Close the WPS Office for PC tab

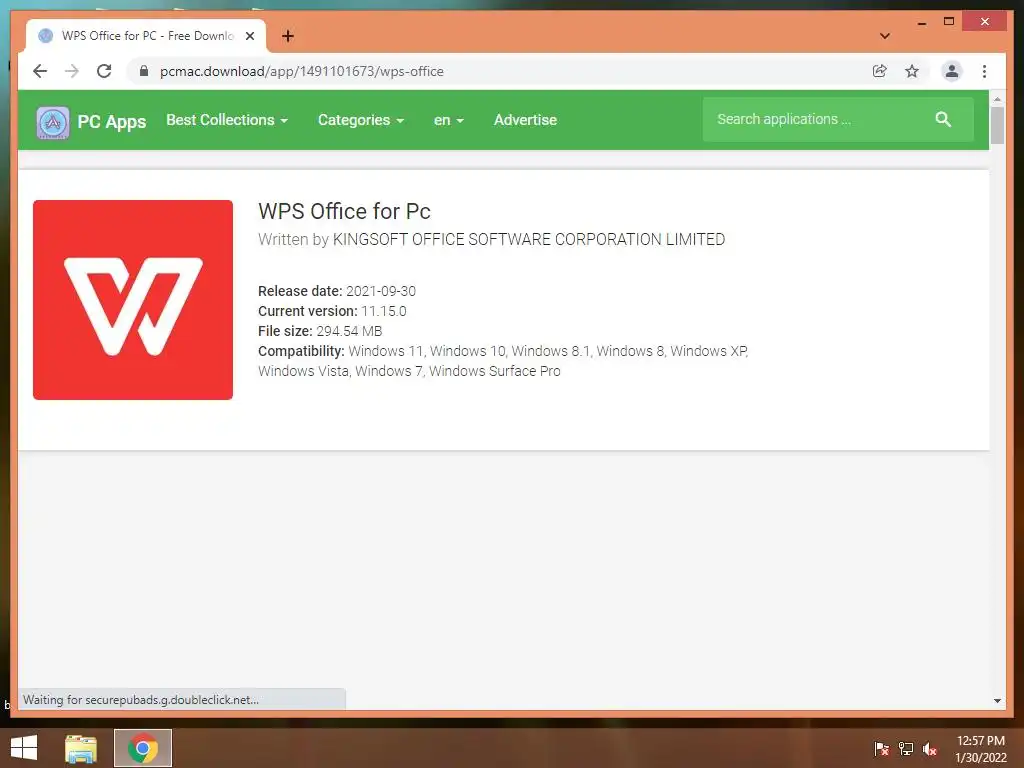pos(249,36)
